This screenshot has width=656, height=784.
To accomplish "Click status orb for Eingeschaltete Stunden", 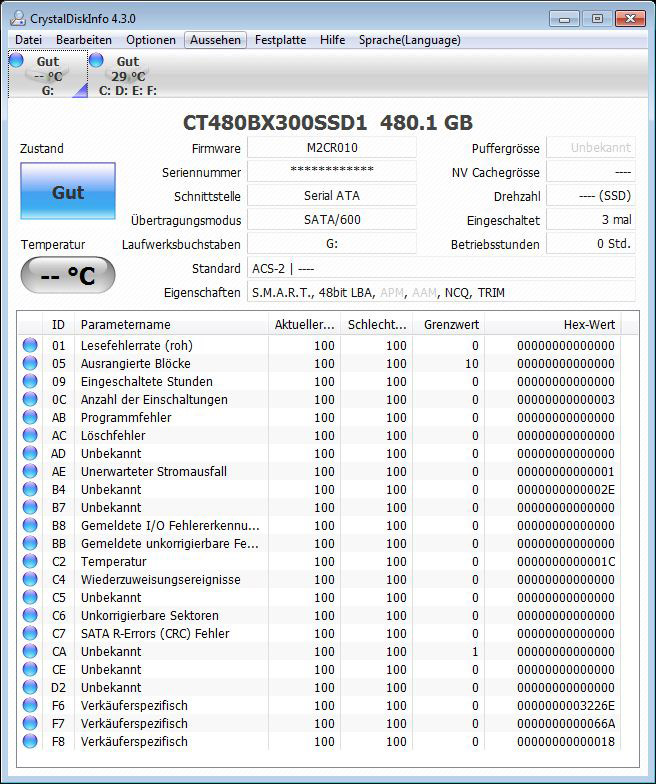I will point(30,381).
